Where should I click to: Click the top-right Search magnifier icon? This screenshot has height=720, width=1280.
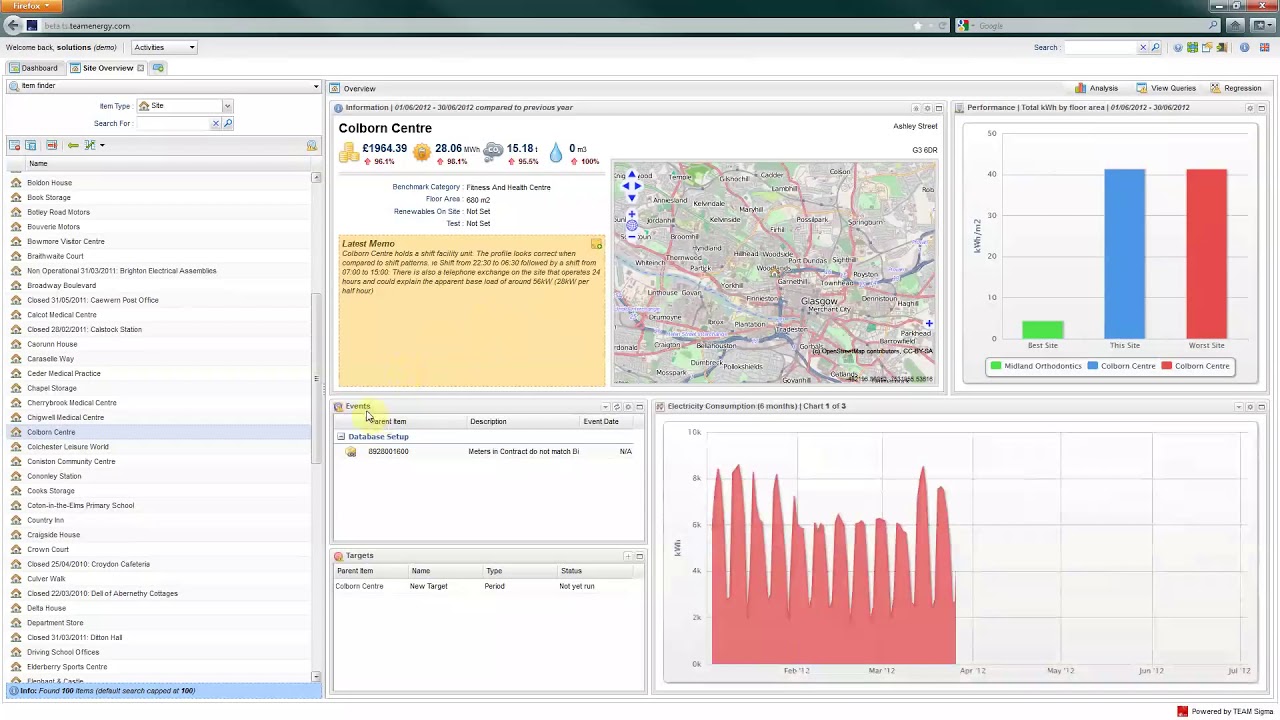pyautogui.click(x=1156, y=47)
